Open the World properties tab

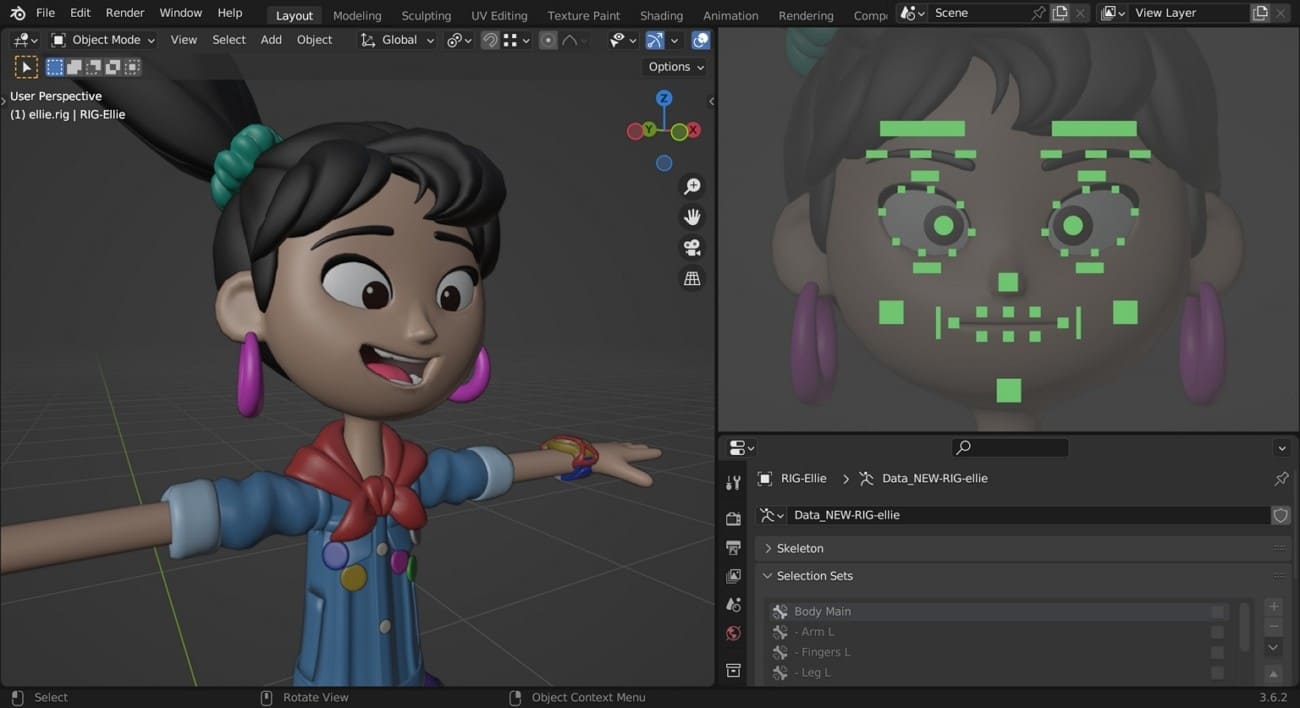pyautogui.click(x=733, y=633)
